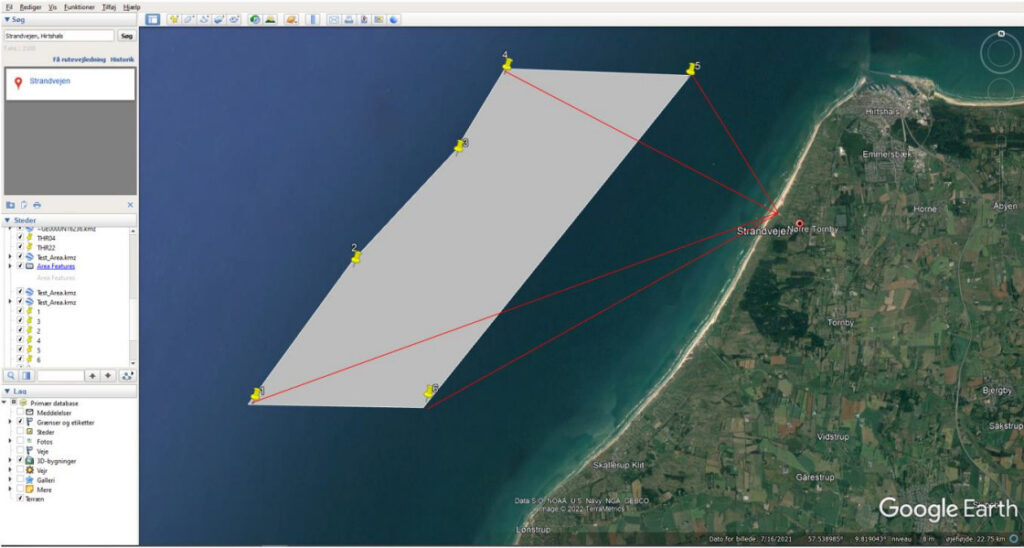Click the Show Ruler toolbar icon
The image size is (1024, 548).
tap(313, 19)
